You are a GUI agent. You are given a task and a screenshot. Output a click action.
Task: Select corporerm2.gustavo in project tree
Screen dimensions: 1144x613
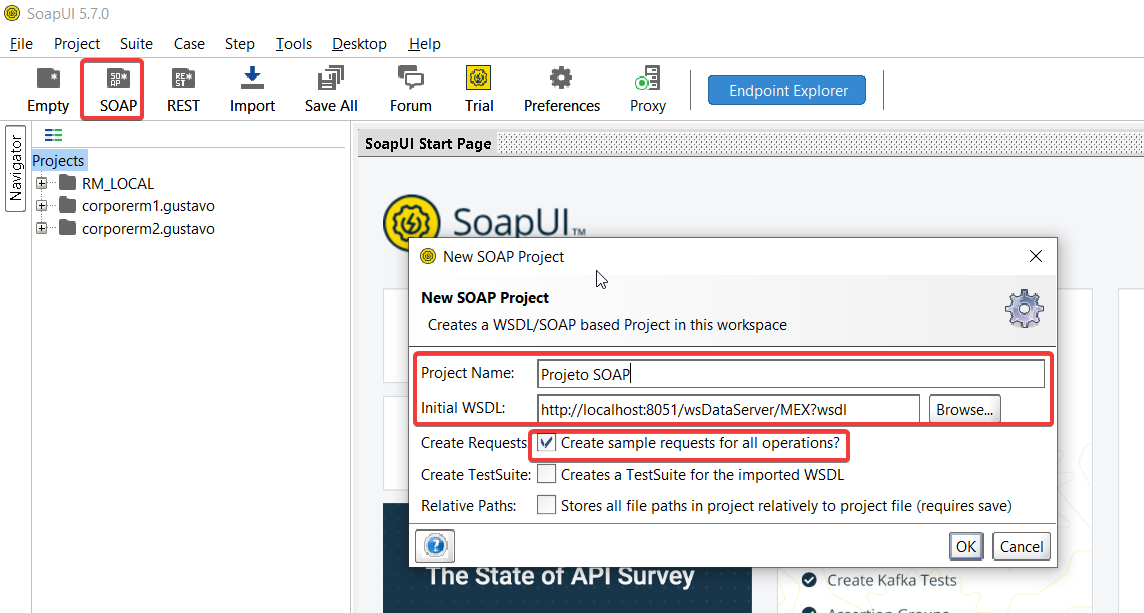(148, 228)
